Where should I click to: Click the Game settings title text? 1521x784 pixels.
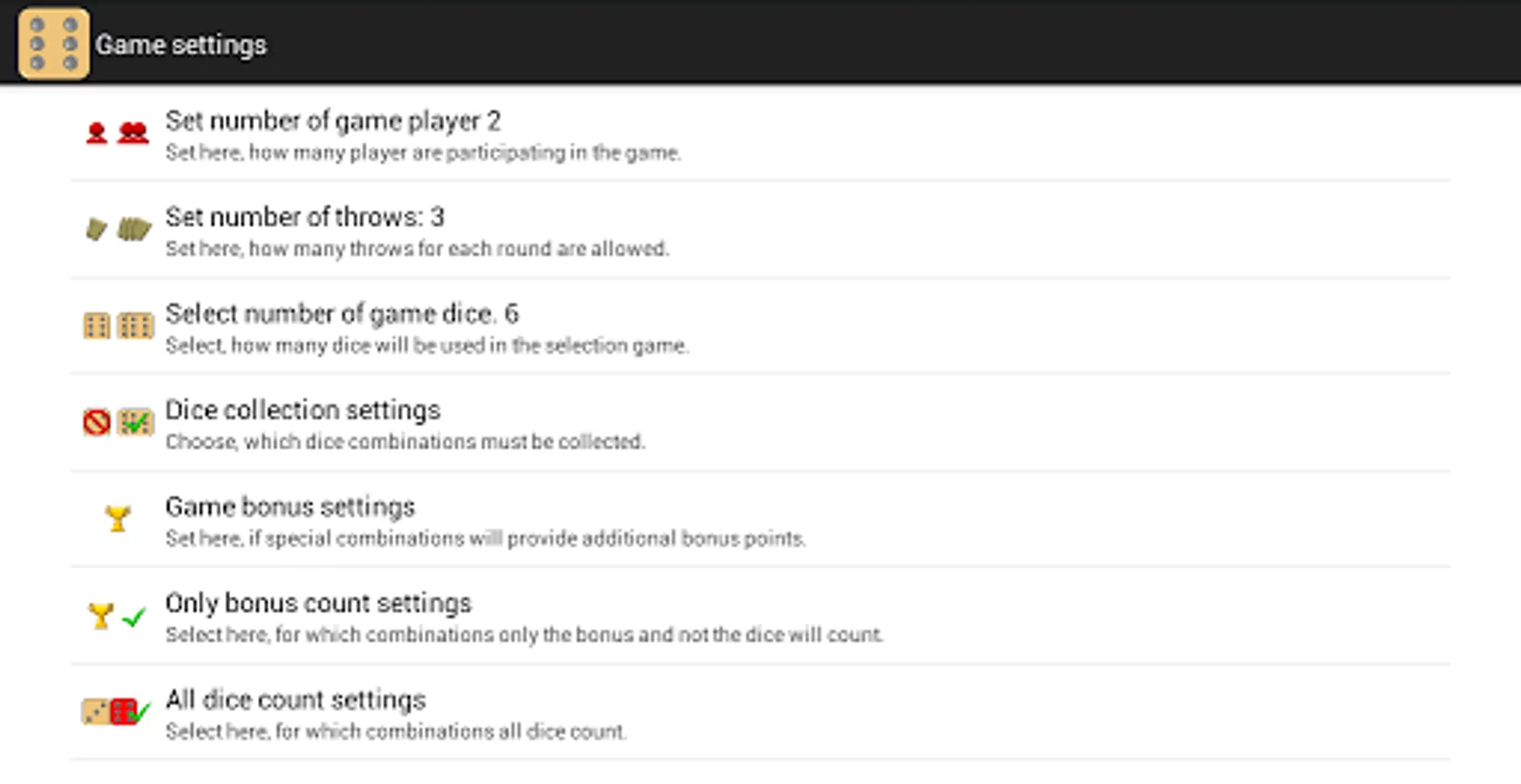(x=180, y=44)
